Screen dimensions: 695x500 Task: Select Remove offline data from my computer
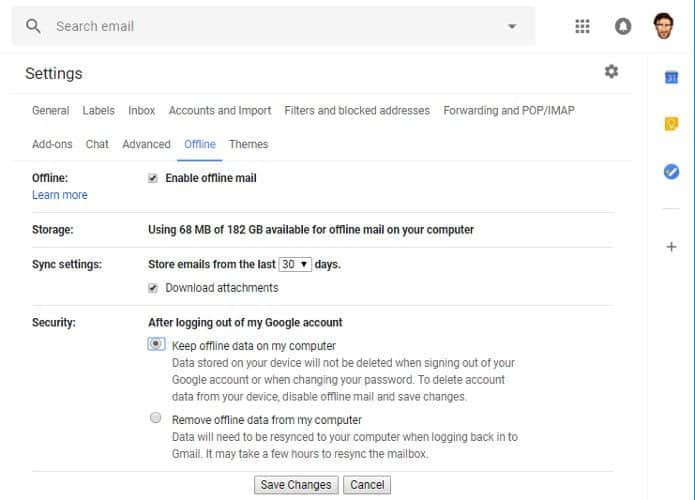coord(156,418)
